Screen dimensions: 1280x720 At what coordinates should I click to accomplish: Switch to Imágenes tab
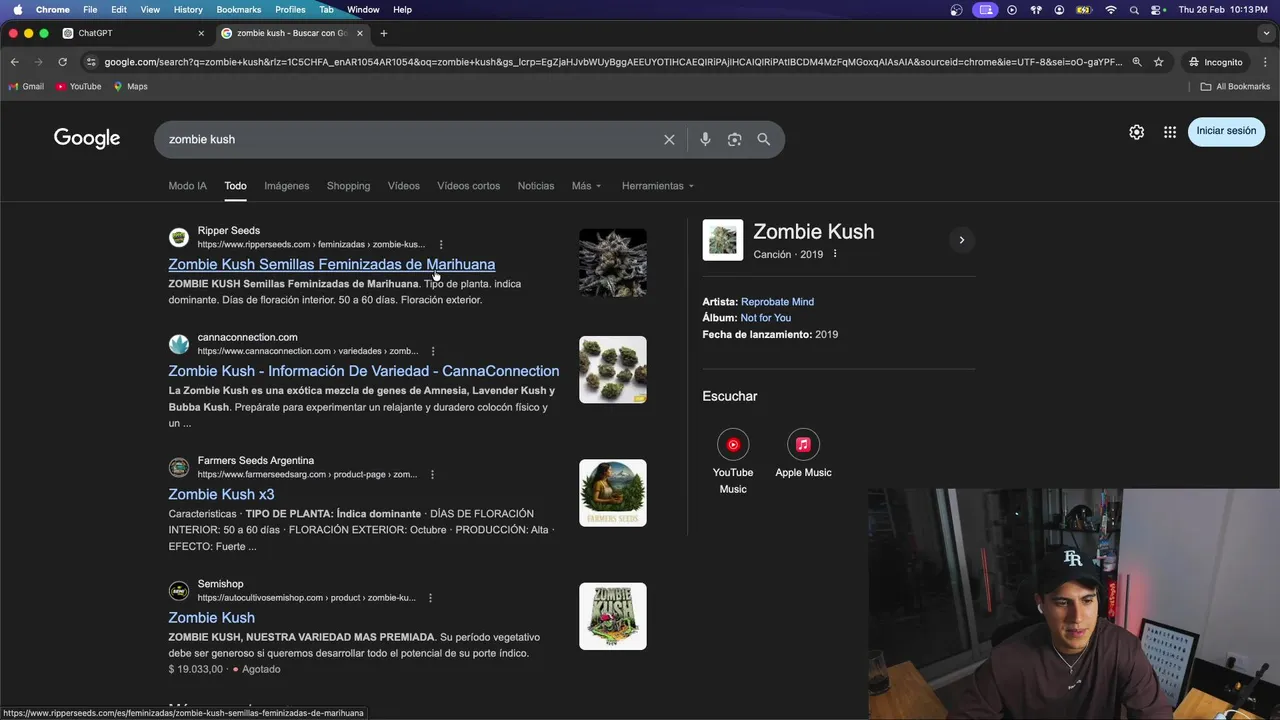(287, 186)
